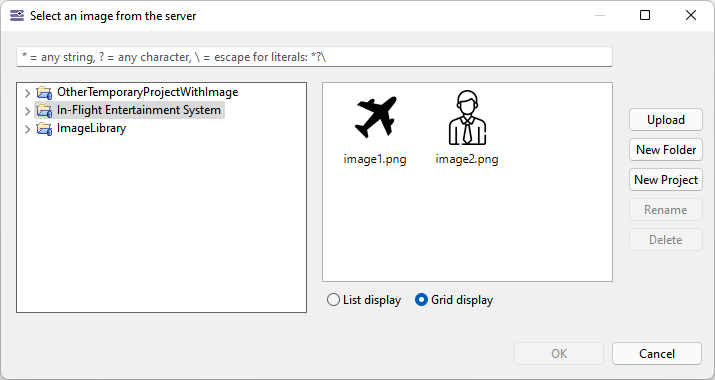Select the businessman image2.png thumbnail

pyautogui.click(x=467, y=117)
